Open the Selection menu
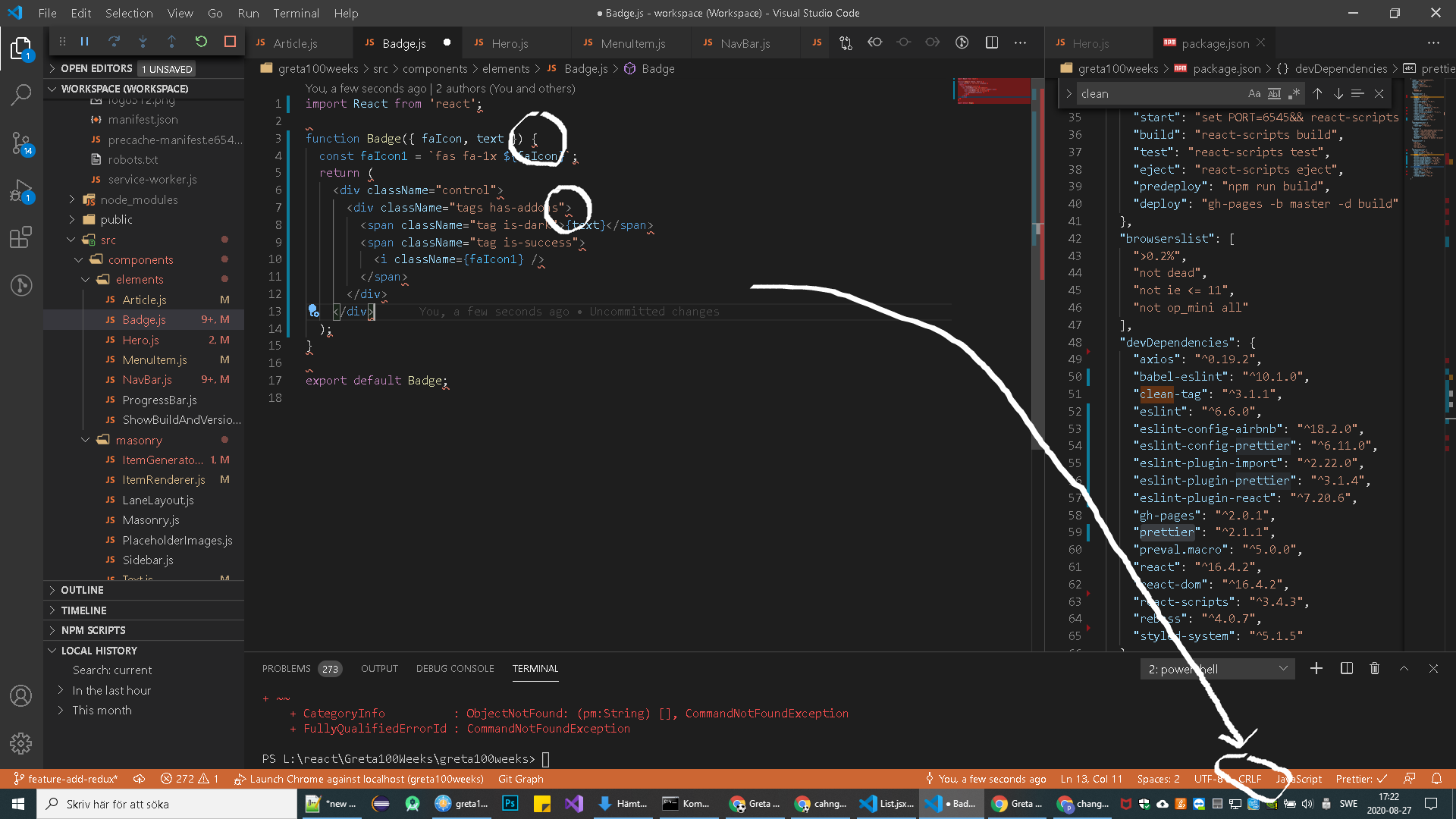1456x819 pixels. (129, 13)
